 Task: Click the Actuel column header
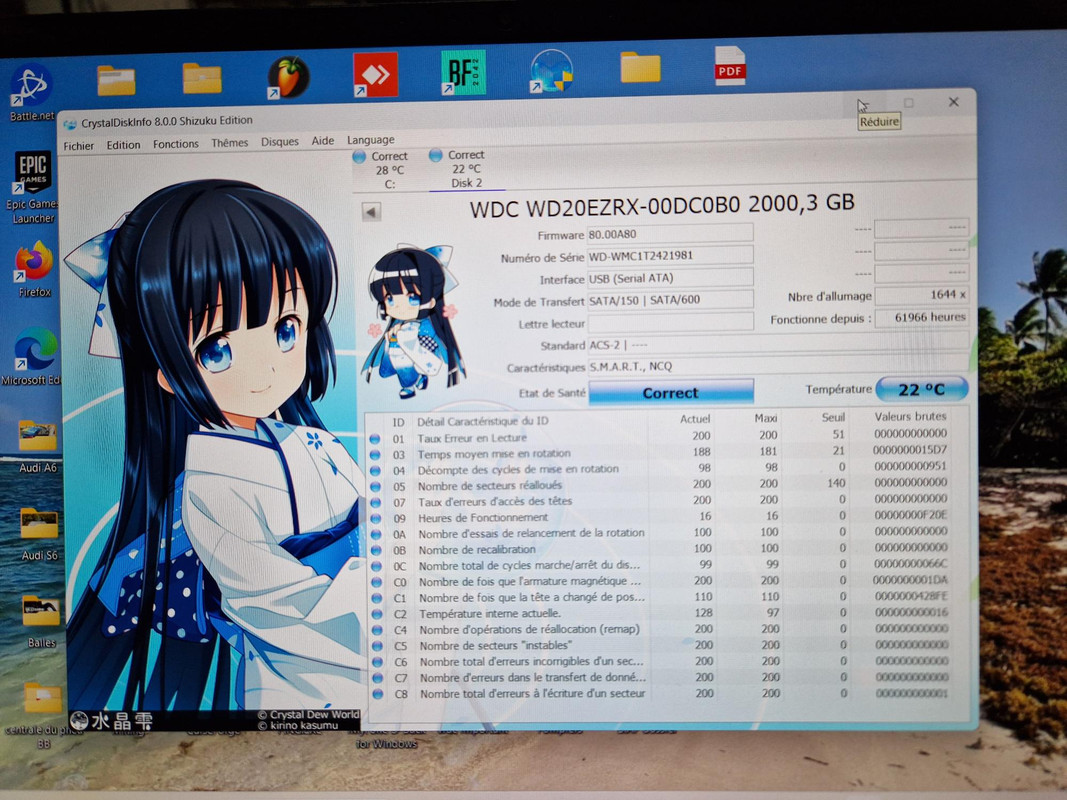pyautogui.click(x=695, y=418)
